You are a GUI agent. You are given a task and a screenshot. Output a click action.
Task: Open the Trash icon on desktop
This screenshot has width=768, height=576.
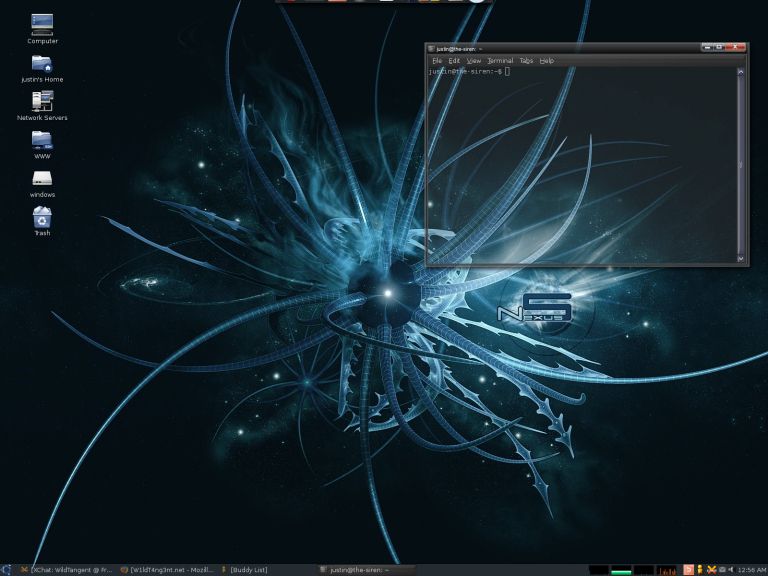[42, 221]
